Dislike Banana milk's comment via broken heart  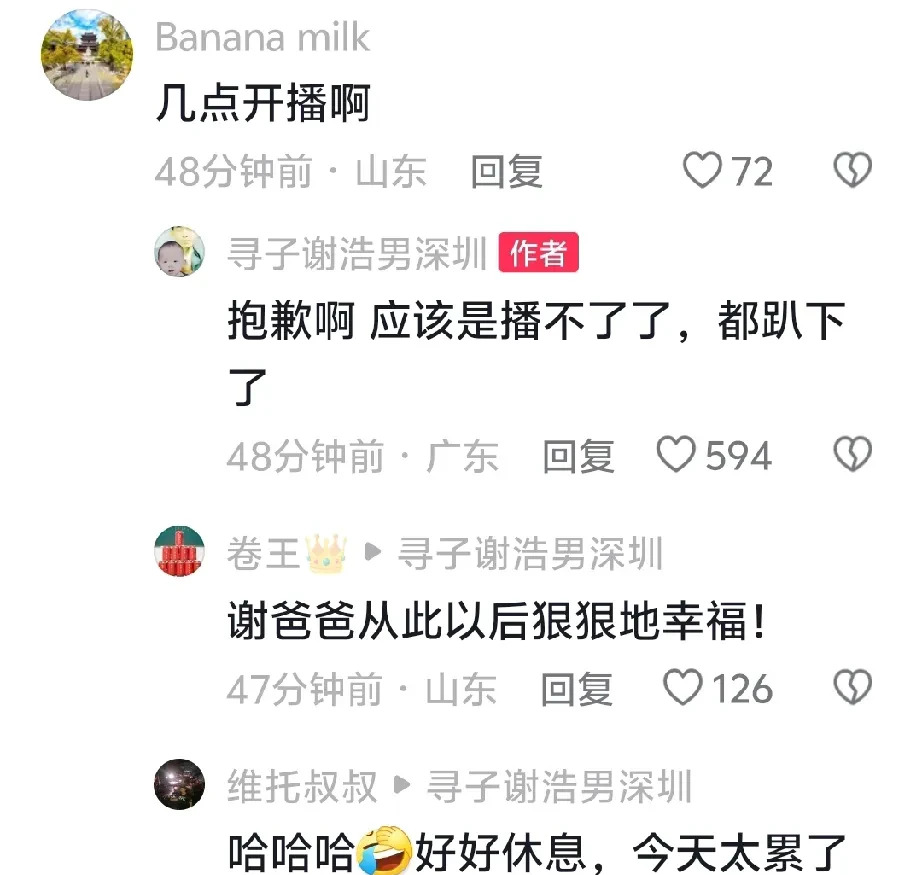pos(853,171)
